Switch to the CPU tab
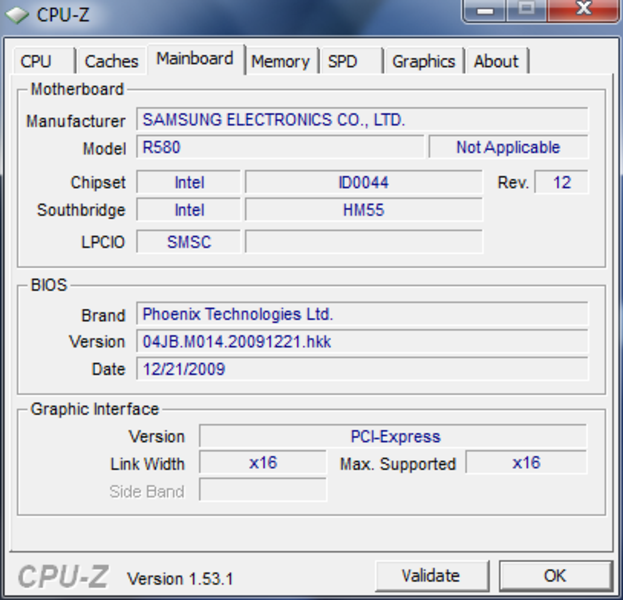The height and width of the screenshot is (600, 623). point(44,61)
